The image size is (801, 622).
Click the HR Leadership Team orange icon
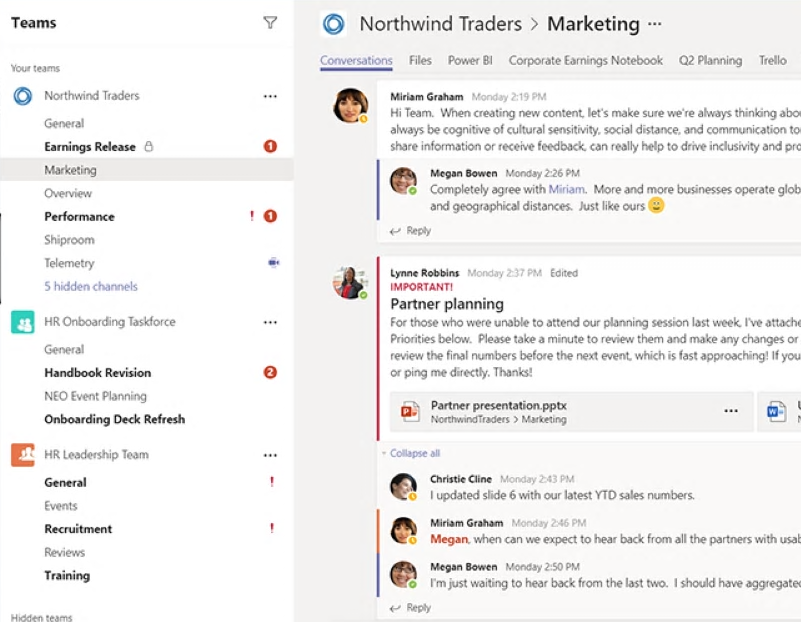point(22,454)
